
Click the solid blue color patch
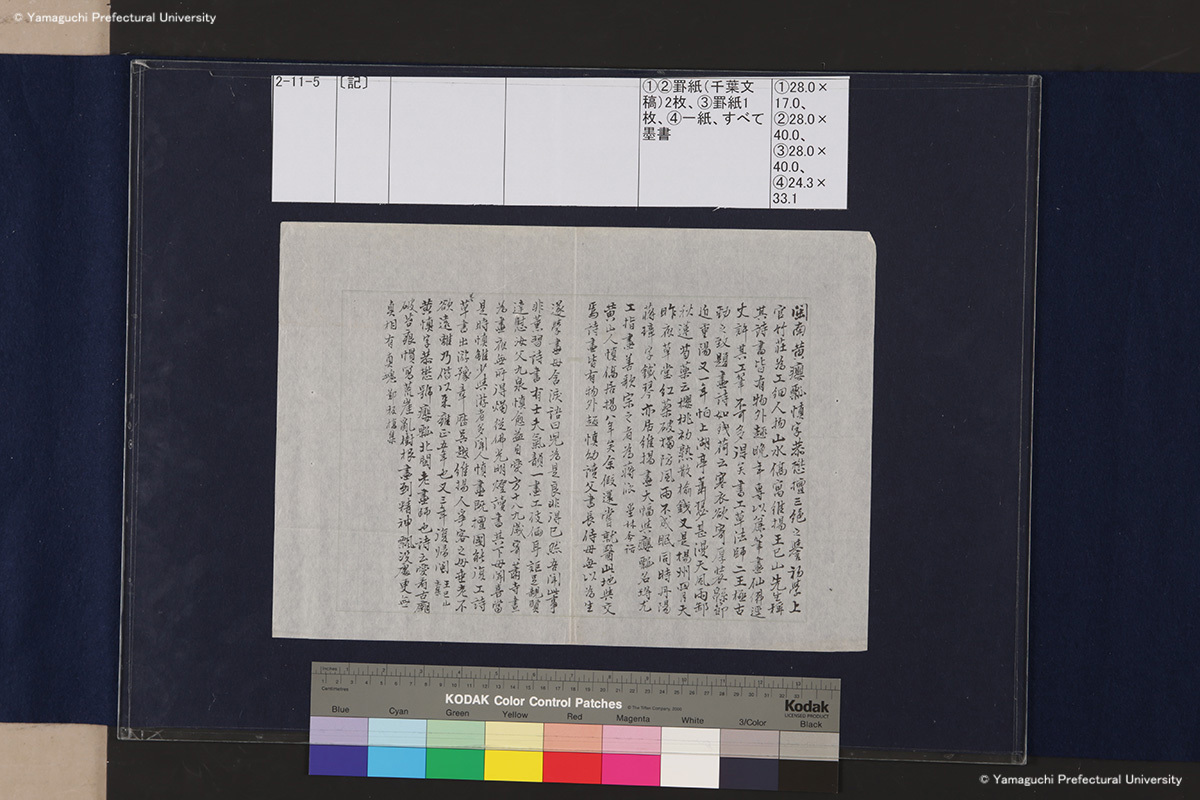(338, 761)
